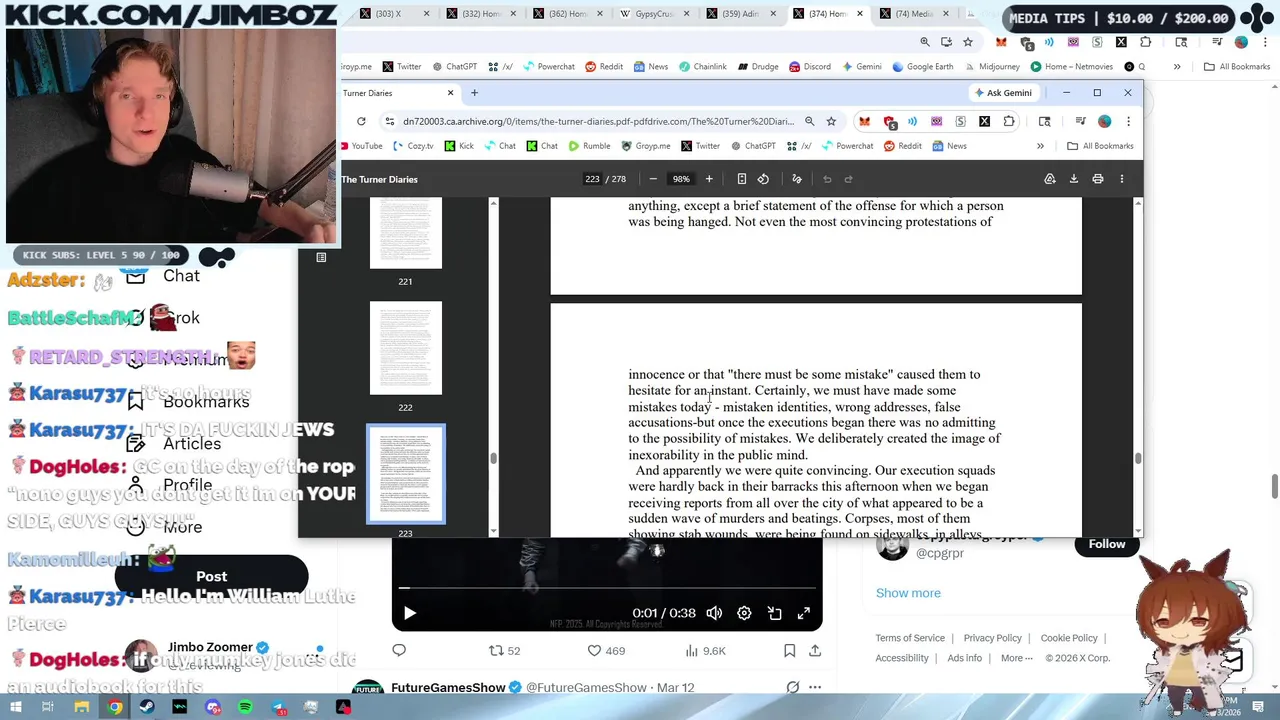The height and width of the screenshot is (720, 1280).
Task: Open Windows Start menu
Action: (15, 707)
